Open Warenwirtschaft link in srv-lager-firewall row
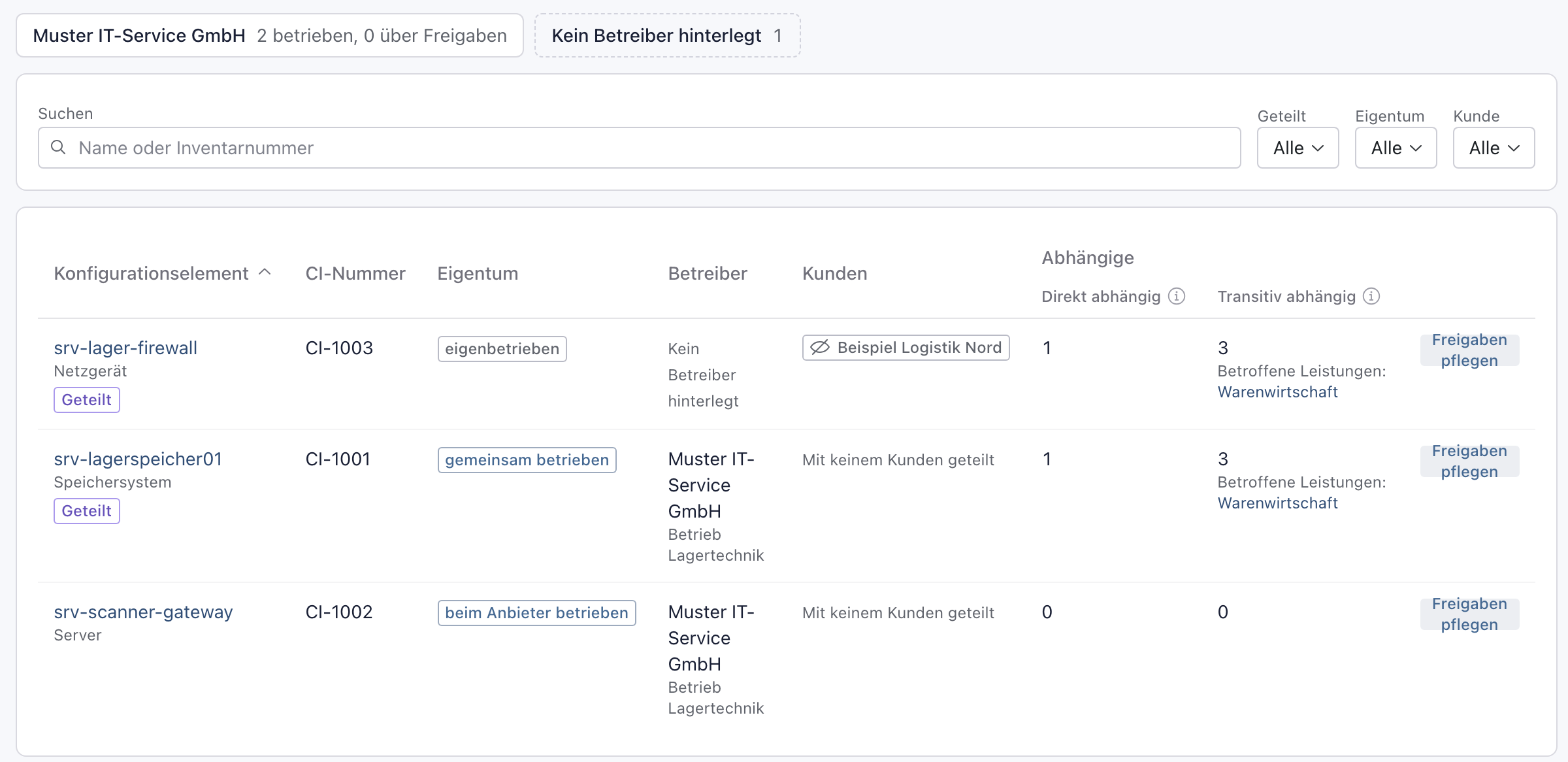This screenshot has height=762, width=1568. point(1277,392)
